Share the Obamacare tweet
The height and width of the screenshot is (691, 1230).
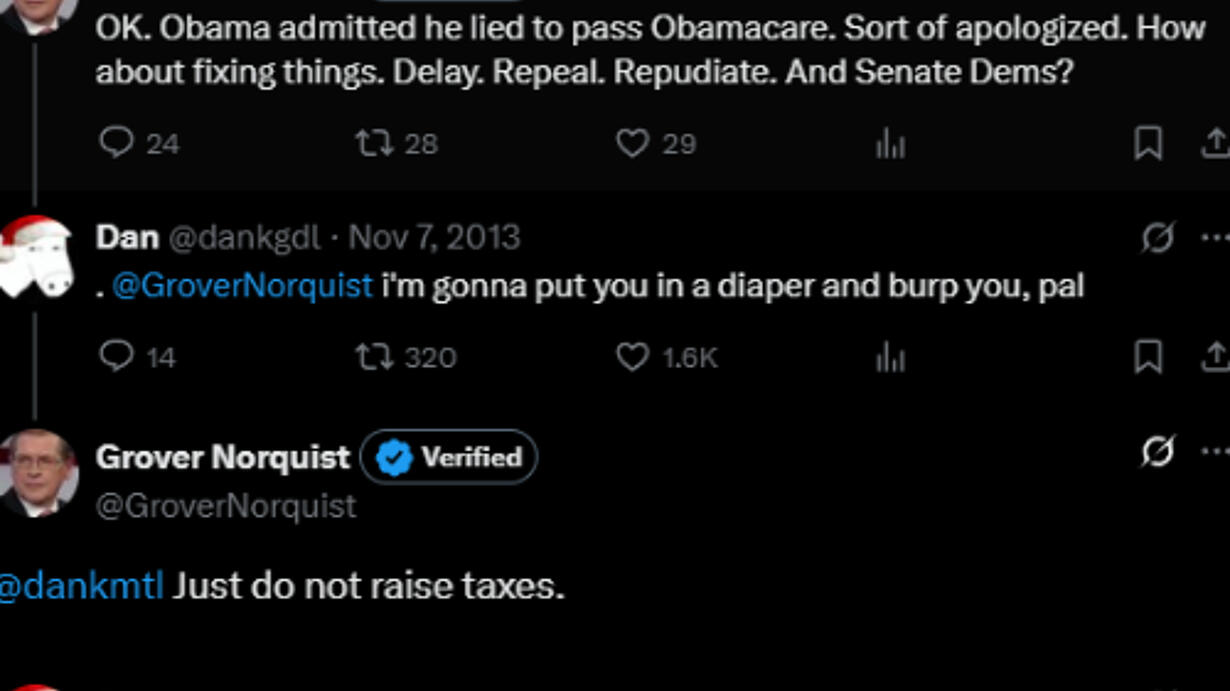pos(1214,144)
